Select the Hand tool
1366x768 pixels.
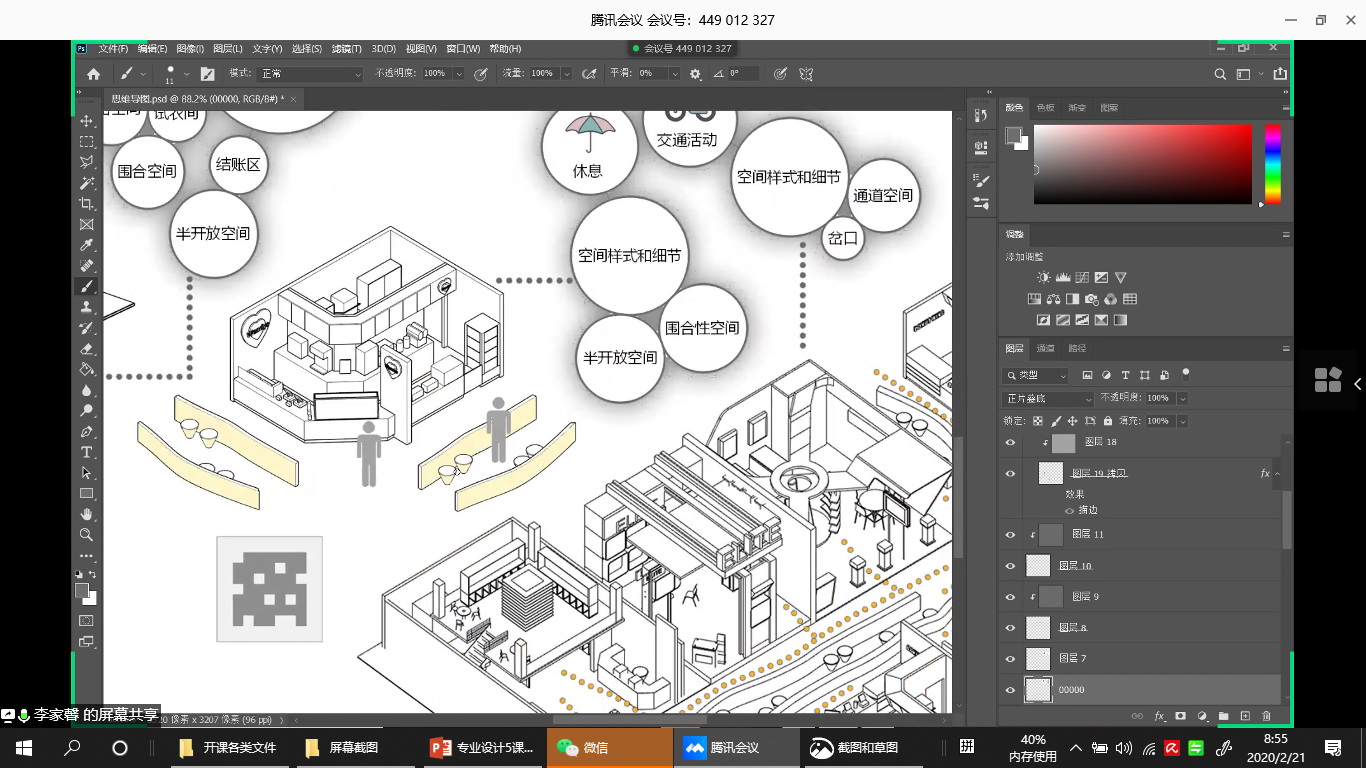pos(87,514)
